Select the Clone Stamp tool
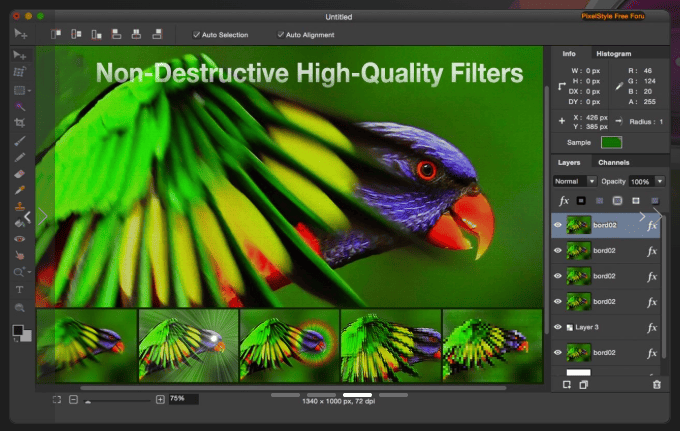 point(20,206)
